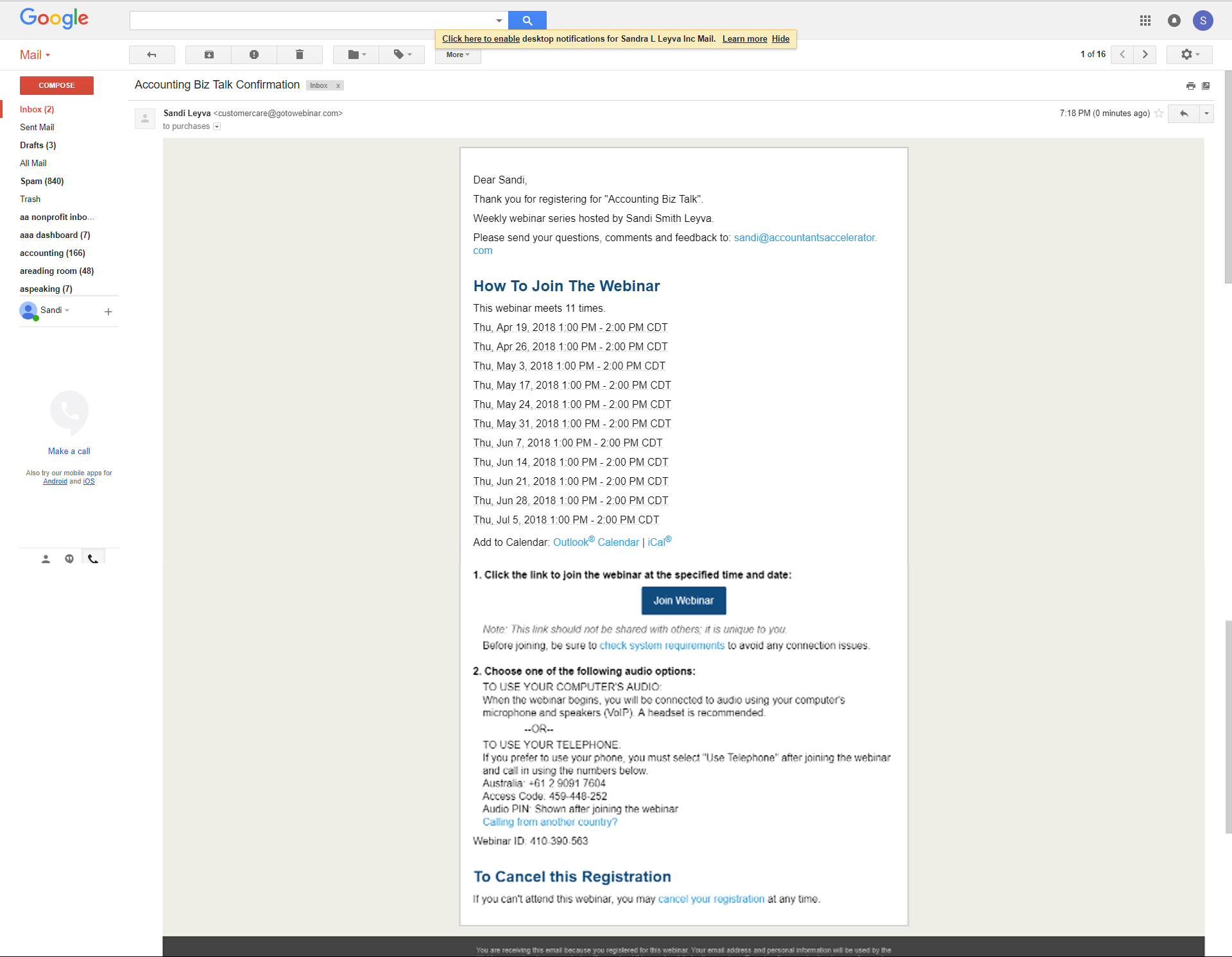Click the Archive icon in the toolbar
The height and width of the screenshot is (957, 1232).
click(x=209, y=55)
